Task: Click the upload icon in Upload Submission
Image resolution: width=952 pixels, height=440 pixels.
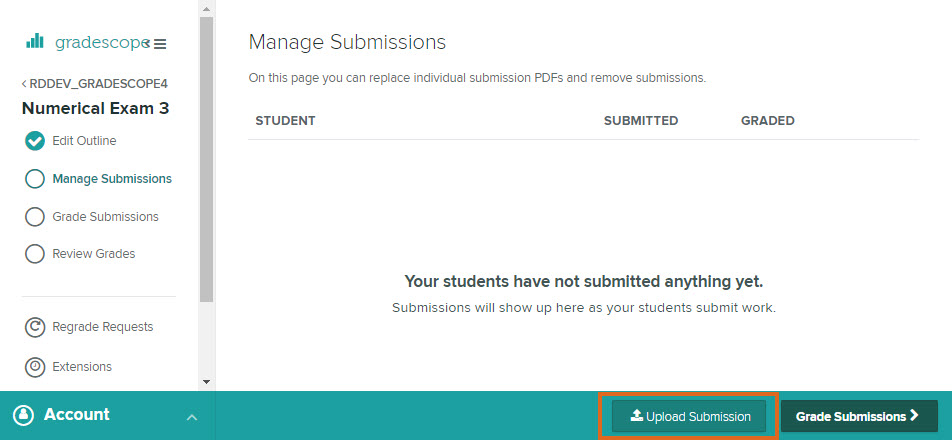Action: [x=637, y=416]
